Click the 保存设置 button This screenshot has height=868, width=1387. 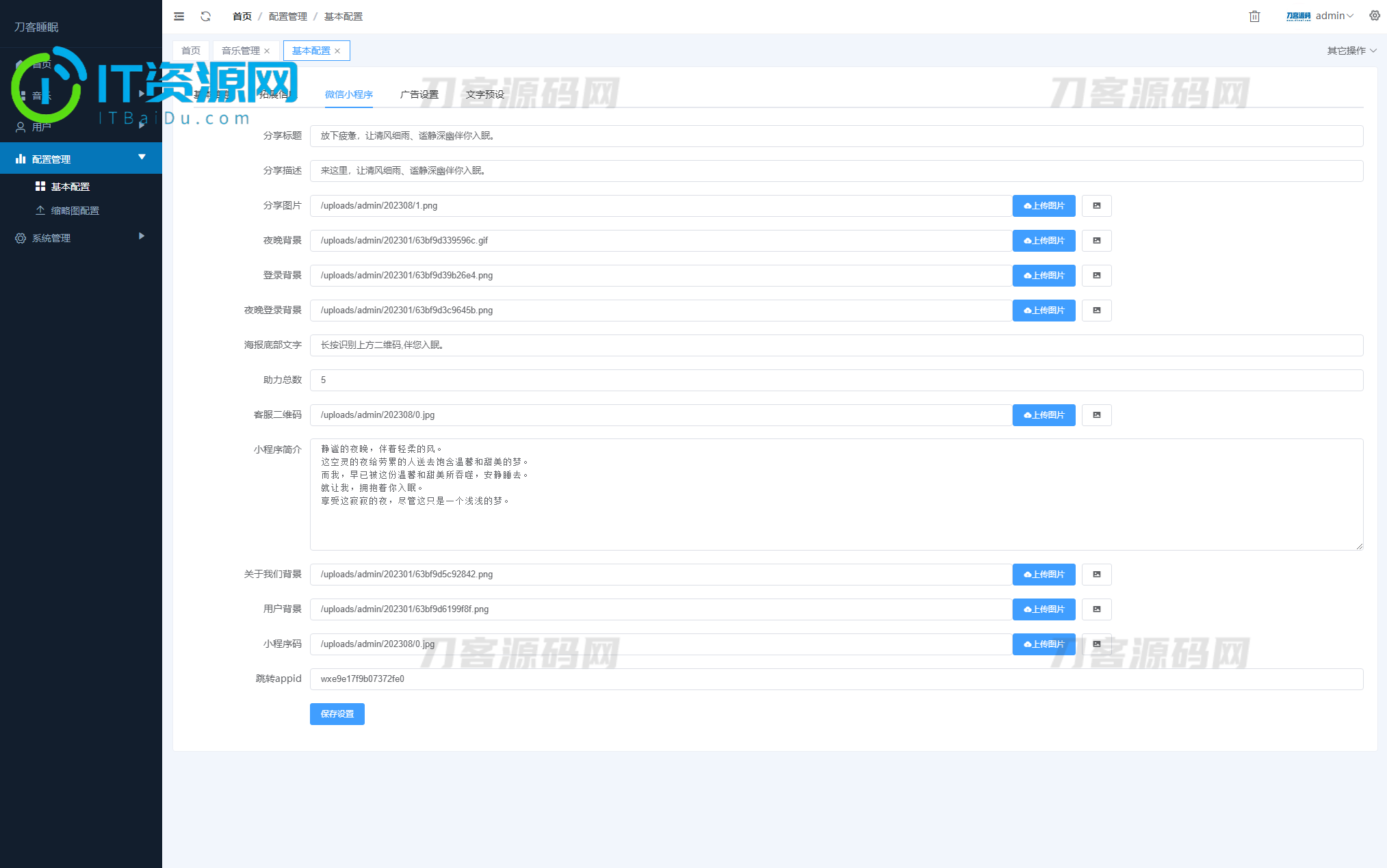click(337, 714)
